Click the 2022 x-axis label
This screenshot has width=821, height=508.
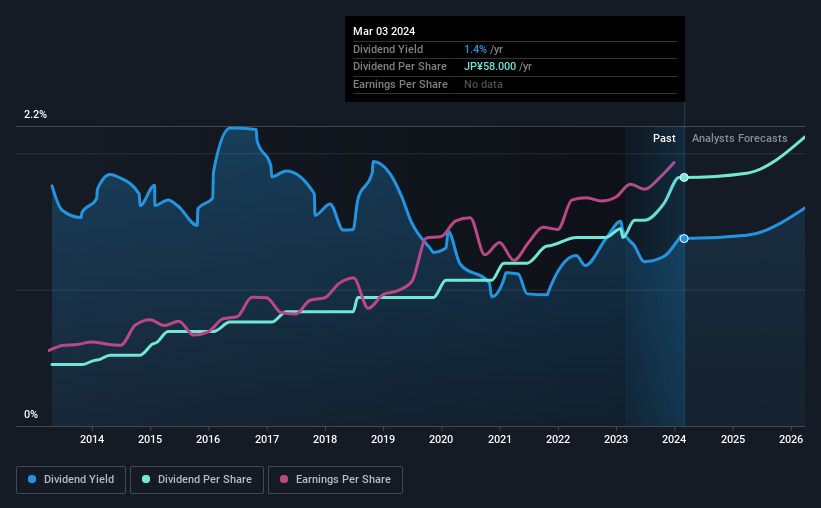pyautogui.click(x=558, y=439)
